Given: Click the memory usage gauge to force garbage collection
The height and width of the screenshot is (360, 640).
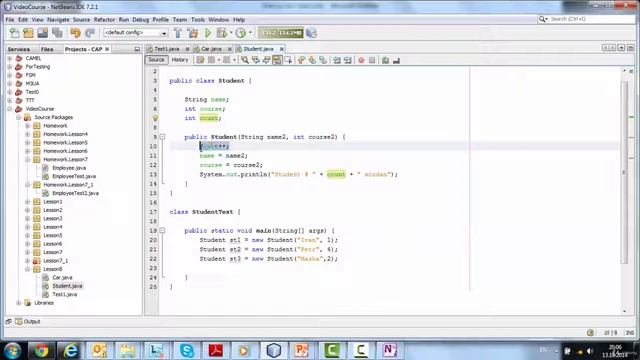Looking at the screenshot, I should point(281,33).
